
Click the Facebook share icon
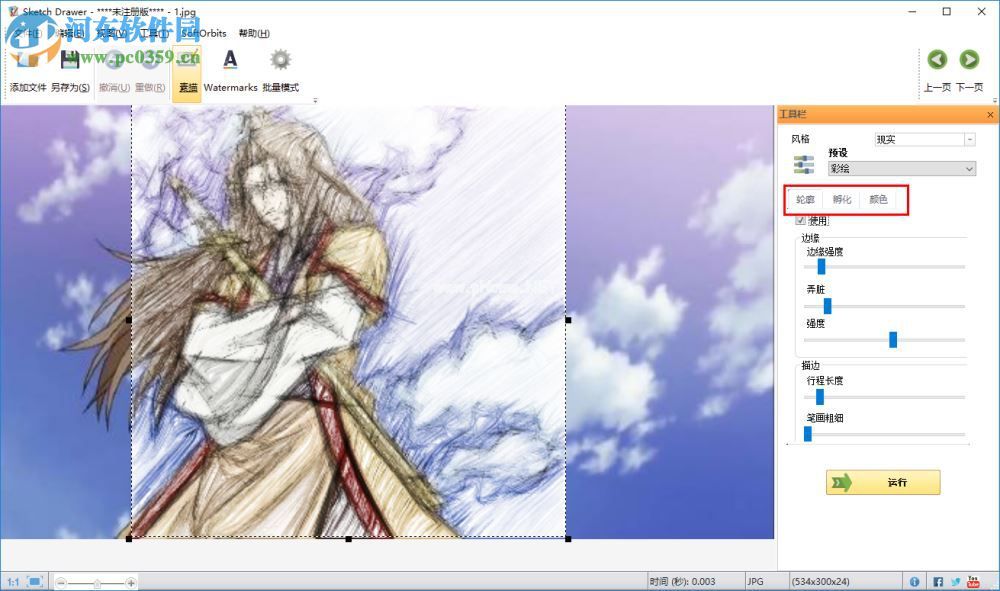tap(938, 581)
